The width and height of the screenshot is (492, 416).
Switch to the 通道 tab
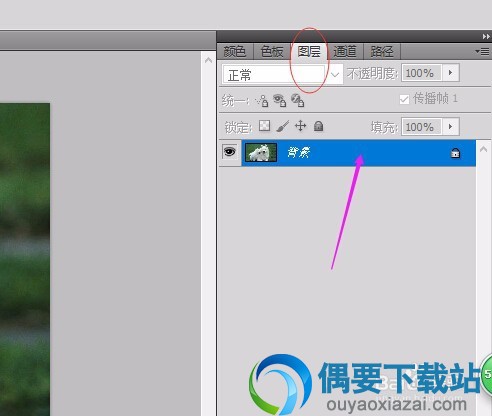[x=345, y=52]
